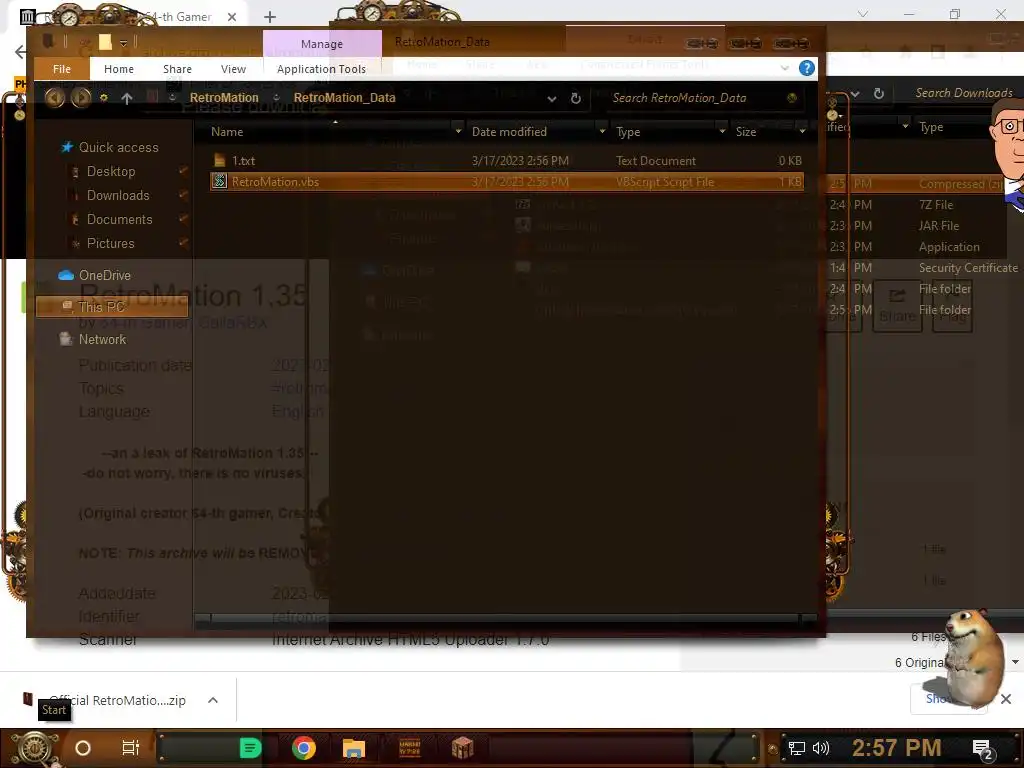Viewport: 1024px width, 768px height.
Task: Click the 0 KB size of 1.txt
Action: (790, 161)
